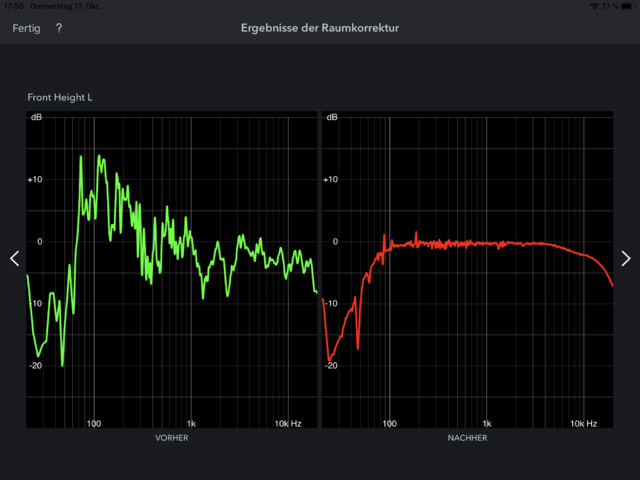Tap the 77 % battery percentage text

609,6
